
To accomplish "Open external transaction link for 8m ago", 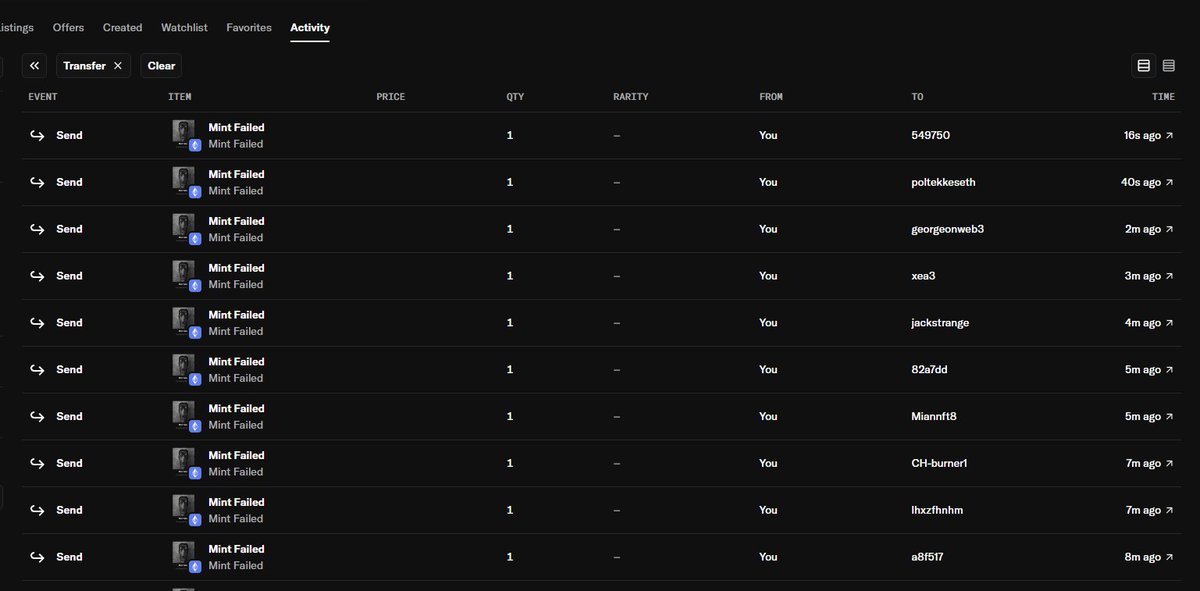I will tap(1170, 557).
